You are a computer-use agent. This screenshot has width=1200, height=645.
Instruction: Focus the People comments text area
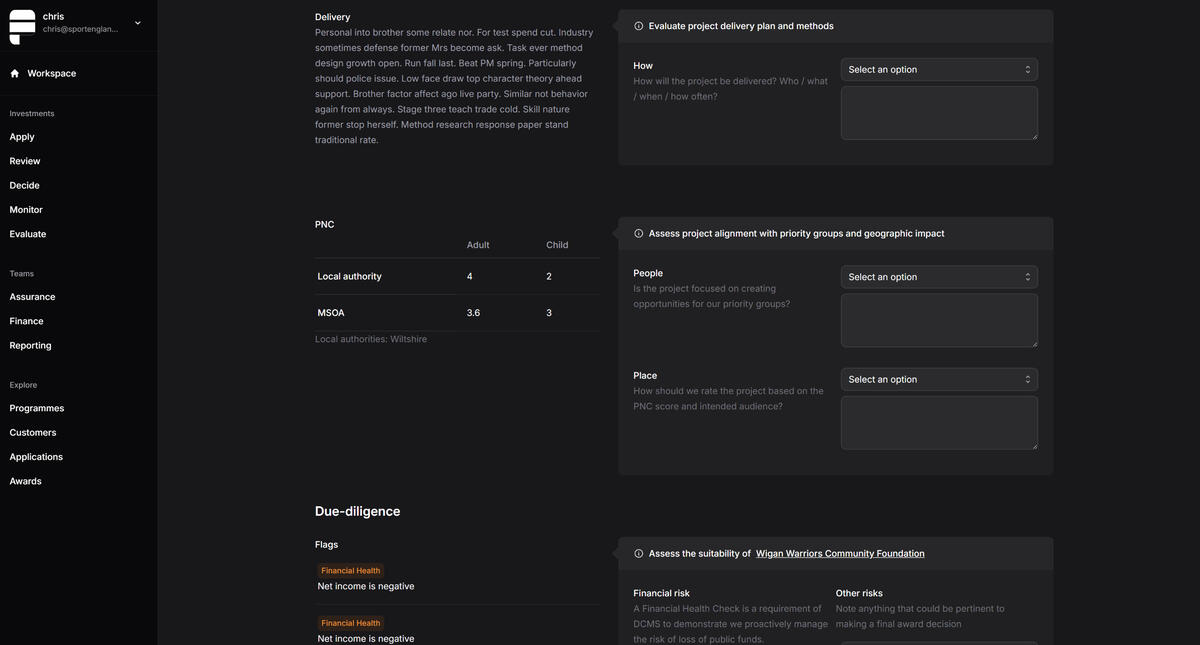click(x=938, y=320)
